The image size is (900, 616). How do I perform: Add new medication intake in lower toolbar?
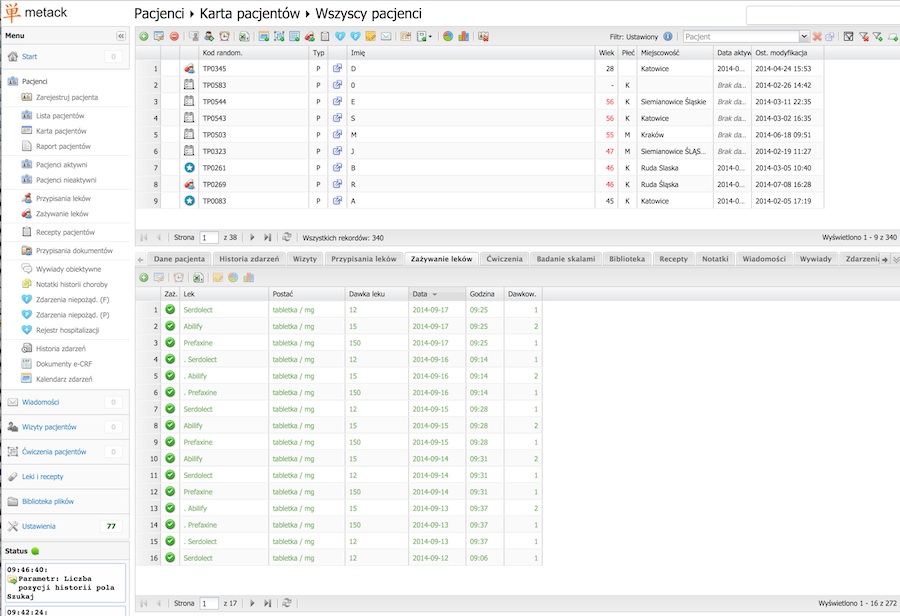(x=143, y=277)
